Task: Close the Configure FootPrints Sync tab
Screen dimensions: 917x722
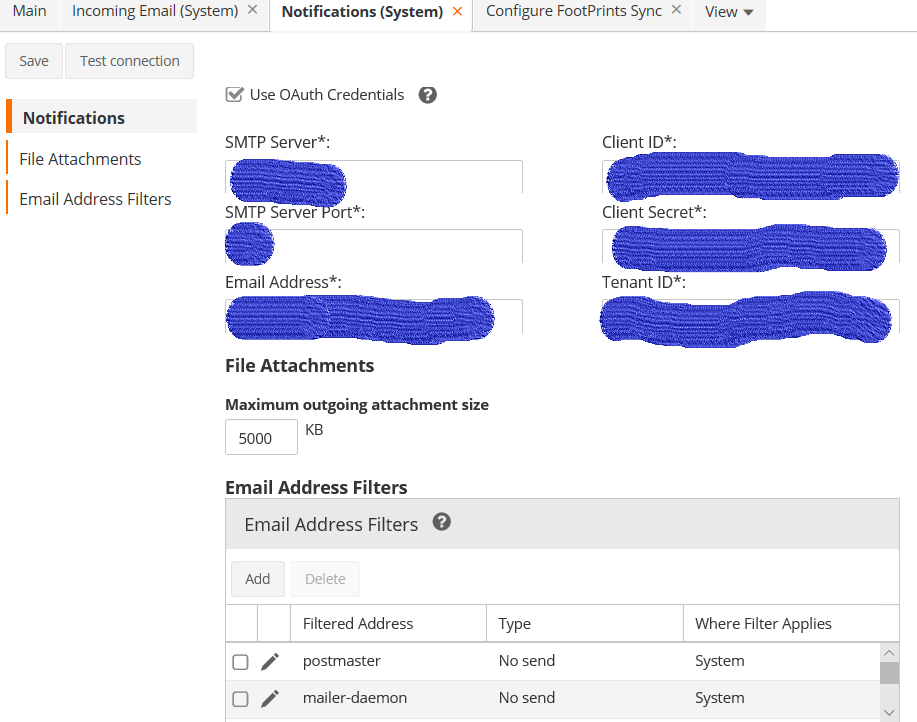Action: pos(676,10)
